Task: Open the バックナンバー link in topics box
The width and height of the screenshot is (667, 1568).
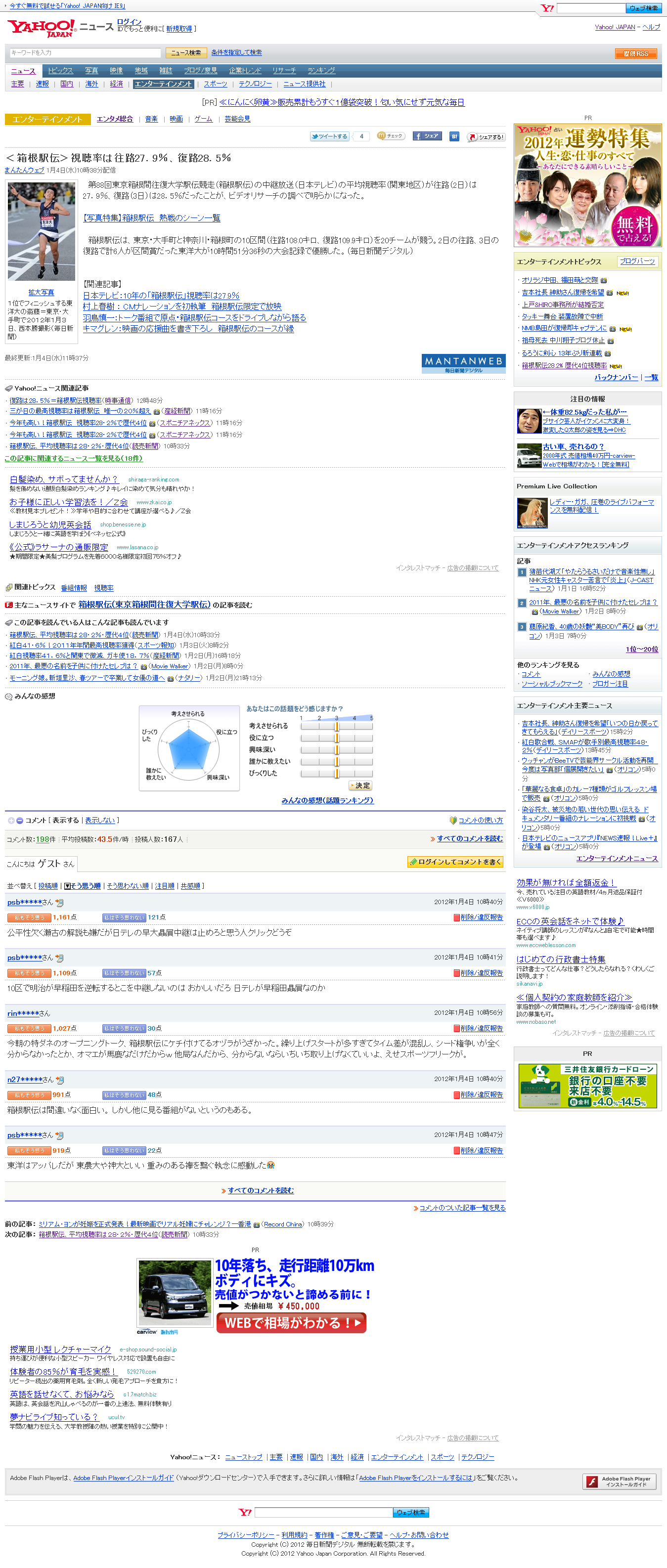Action: click(x=616, y=377)
